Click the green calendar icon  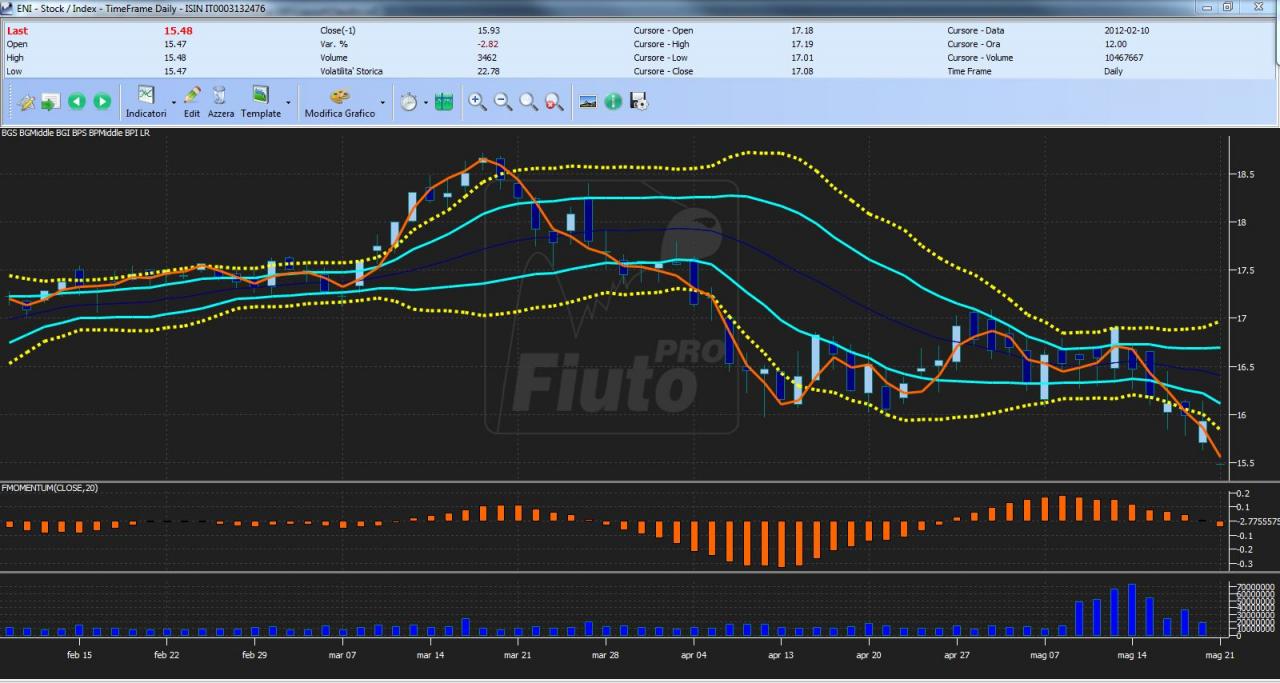[444, 102]
